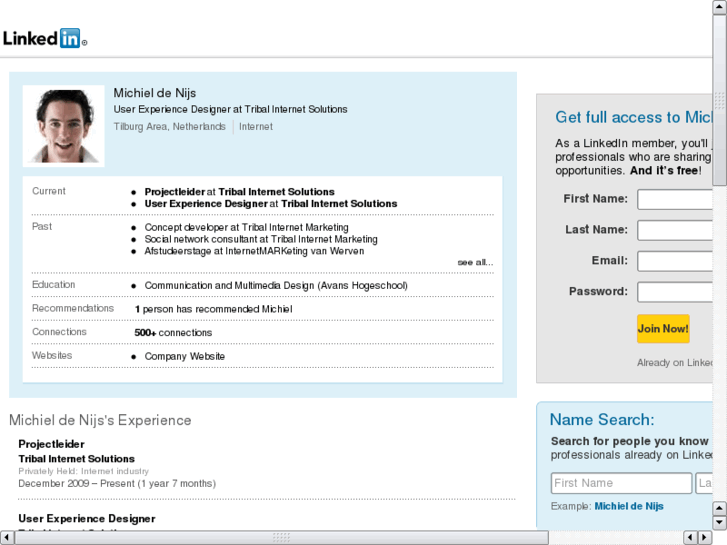Click Afstudeerstage at InternetMARKeting van Werven

point(254,251)
